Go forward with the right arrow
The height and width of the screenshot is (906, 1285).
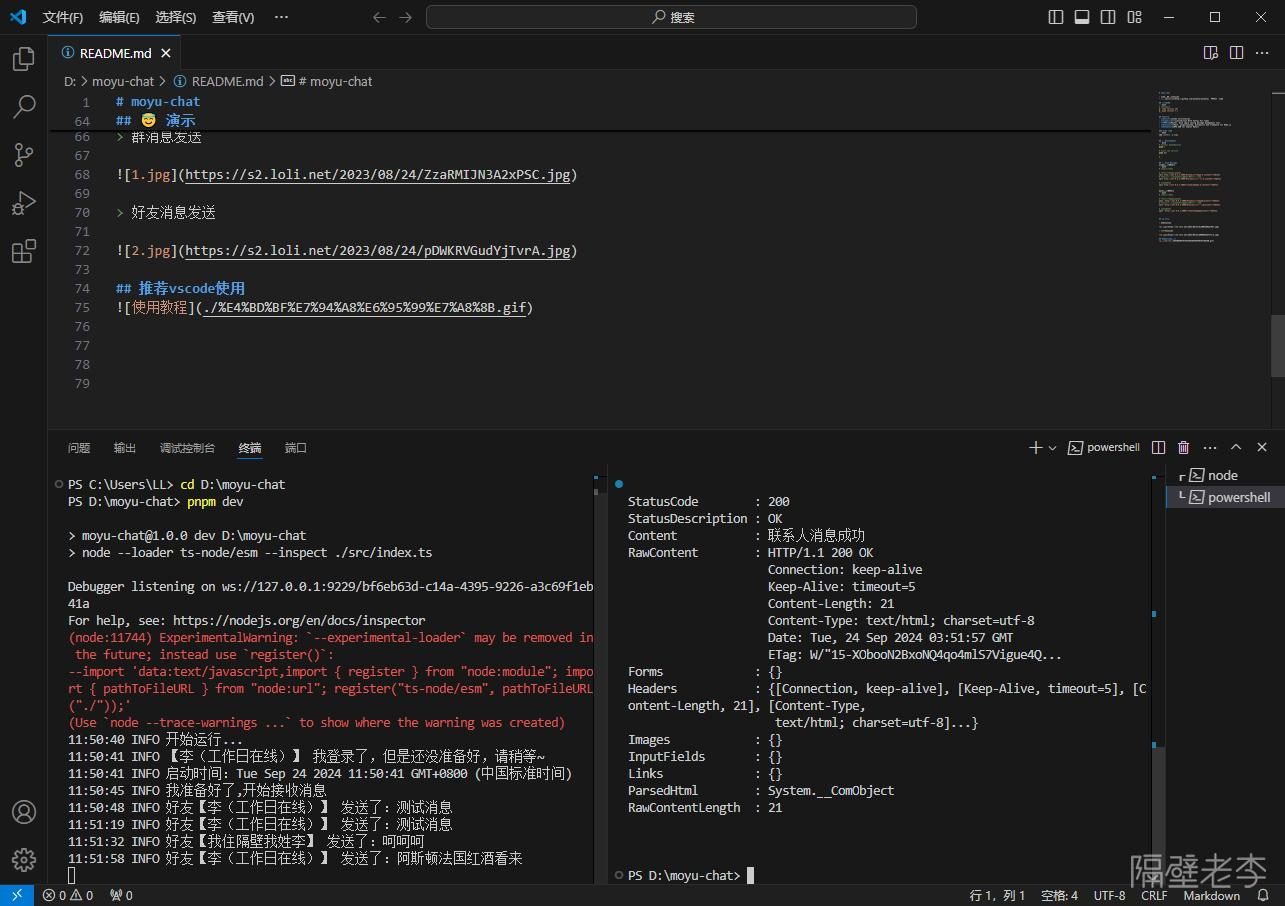click(x=405, y=17)
